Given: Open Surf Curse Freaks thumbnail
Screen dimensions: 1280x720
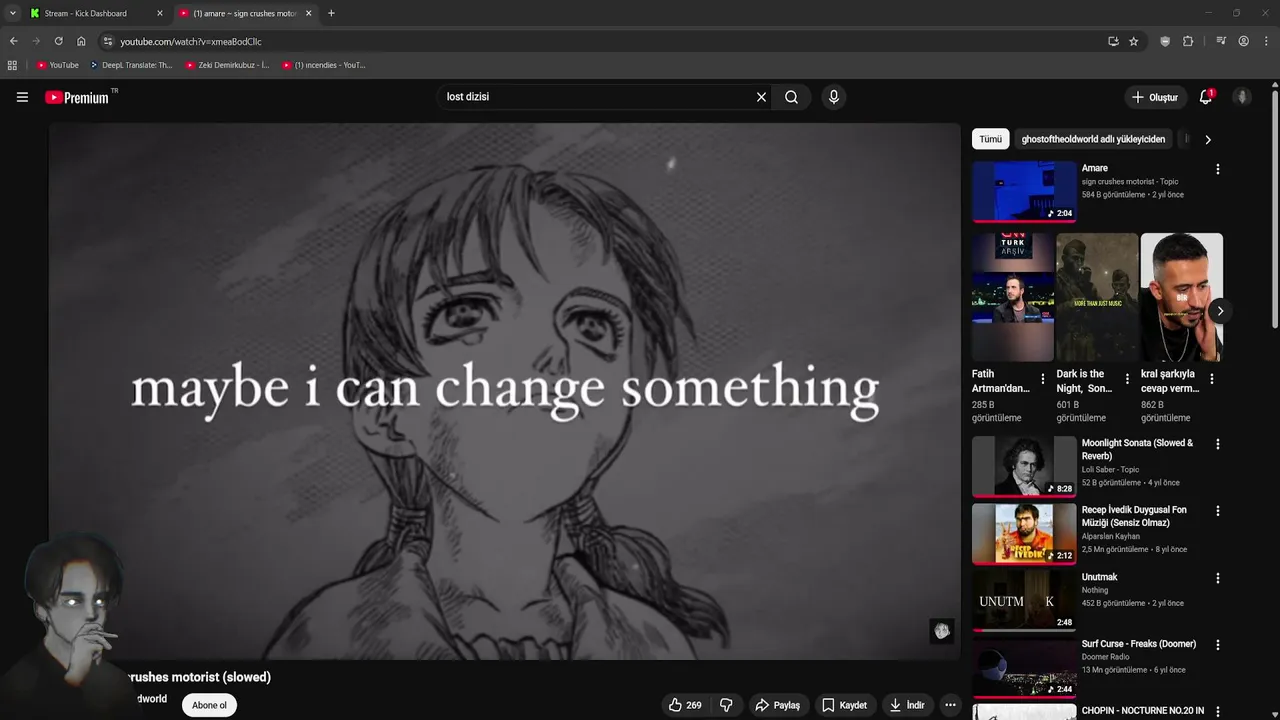Looking at the screenshot, I should pos(1024,667).
